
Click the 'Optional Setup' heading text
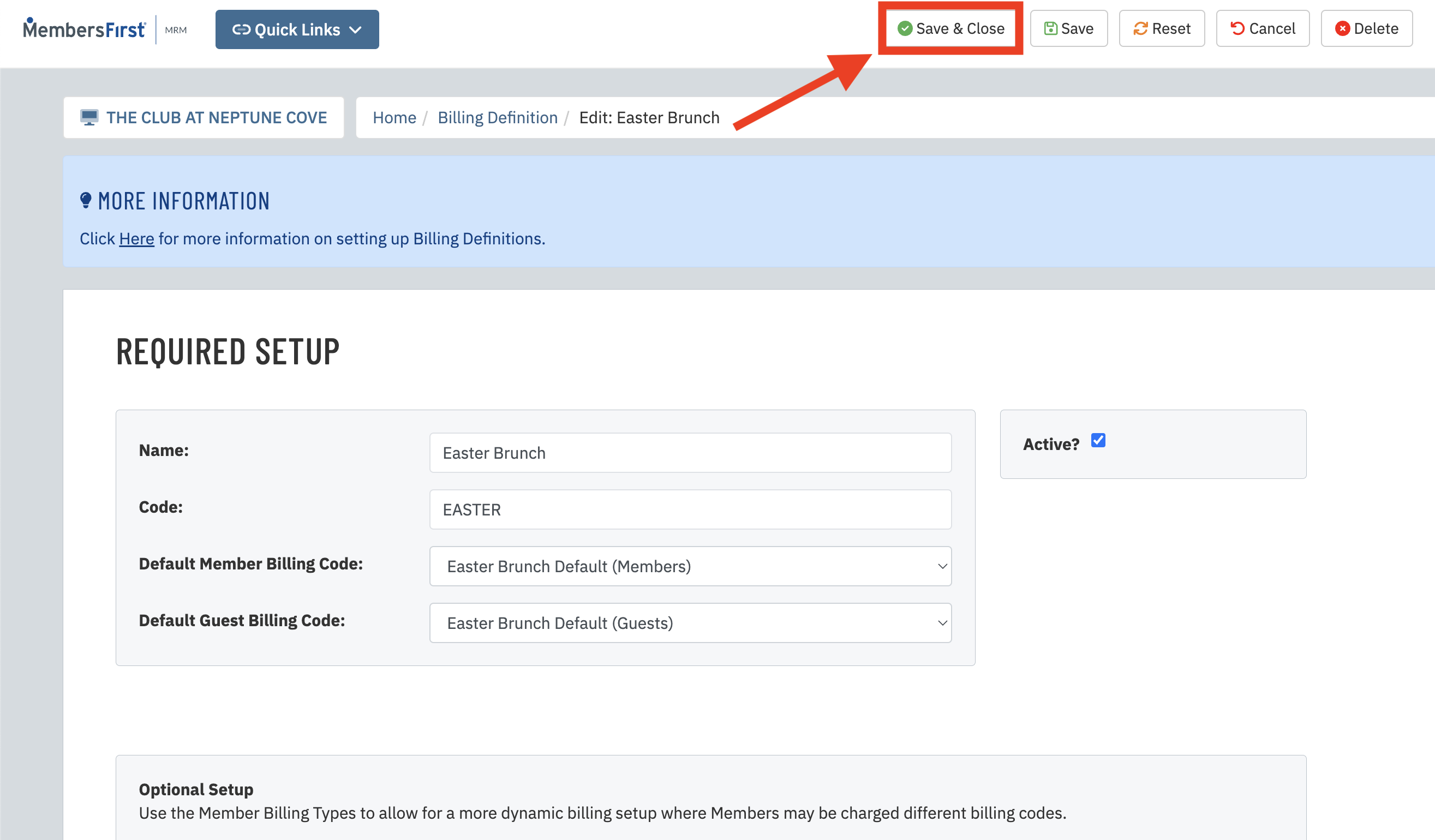pos(196,789)
